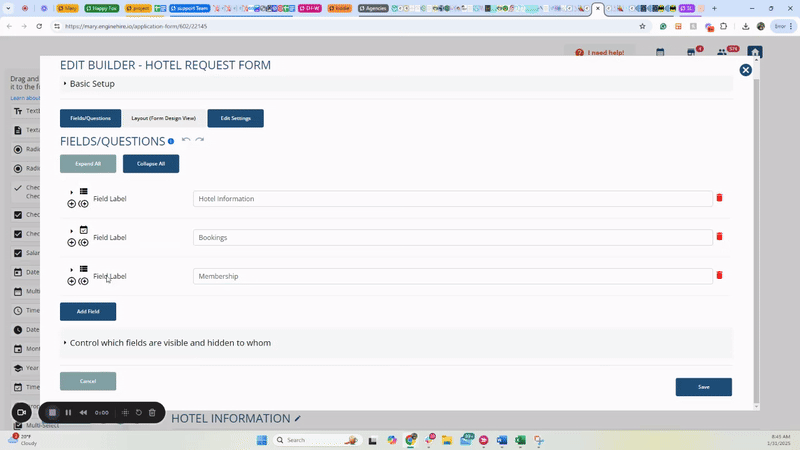Stop the screen recording
800x450 pixels.
(52, 413)
